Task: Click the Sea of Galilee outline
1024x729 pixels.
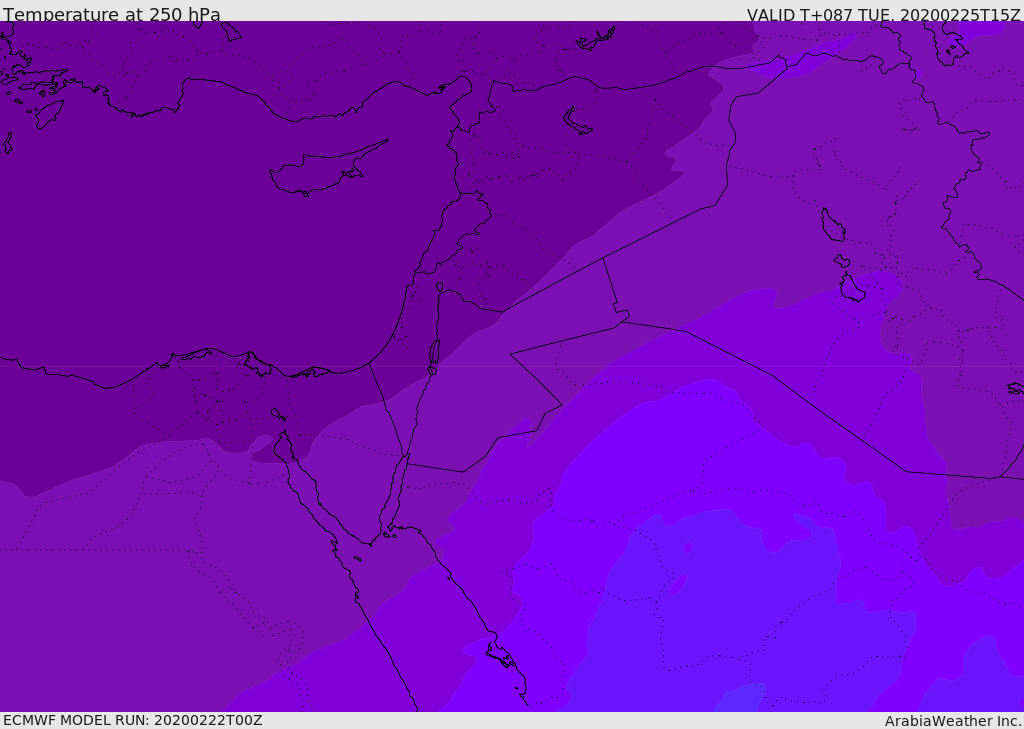Action: tap(439, 287)
